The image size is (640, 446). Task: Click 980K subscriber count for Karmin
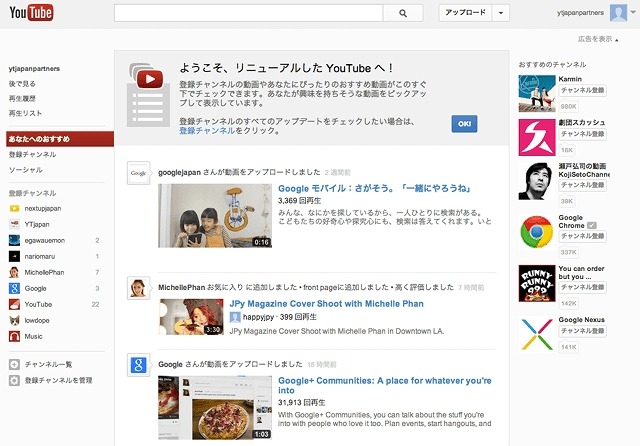click(x=569, y=107)
